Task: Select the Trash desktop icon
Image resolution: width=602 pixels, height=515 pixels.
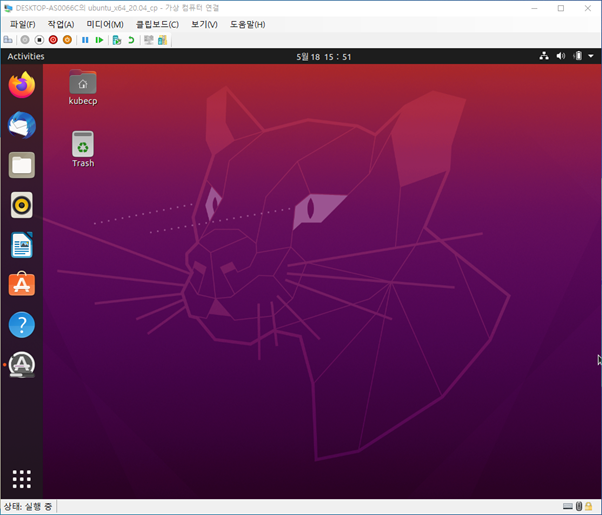Action: [x=83, y=149]
